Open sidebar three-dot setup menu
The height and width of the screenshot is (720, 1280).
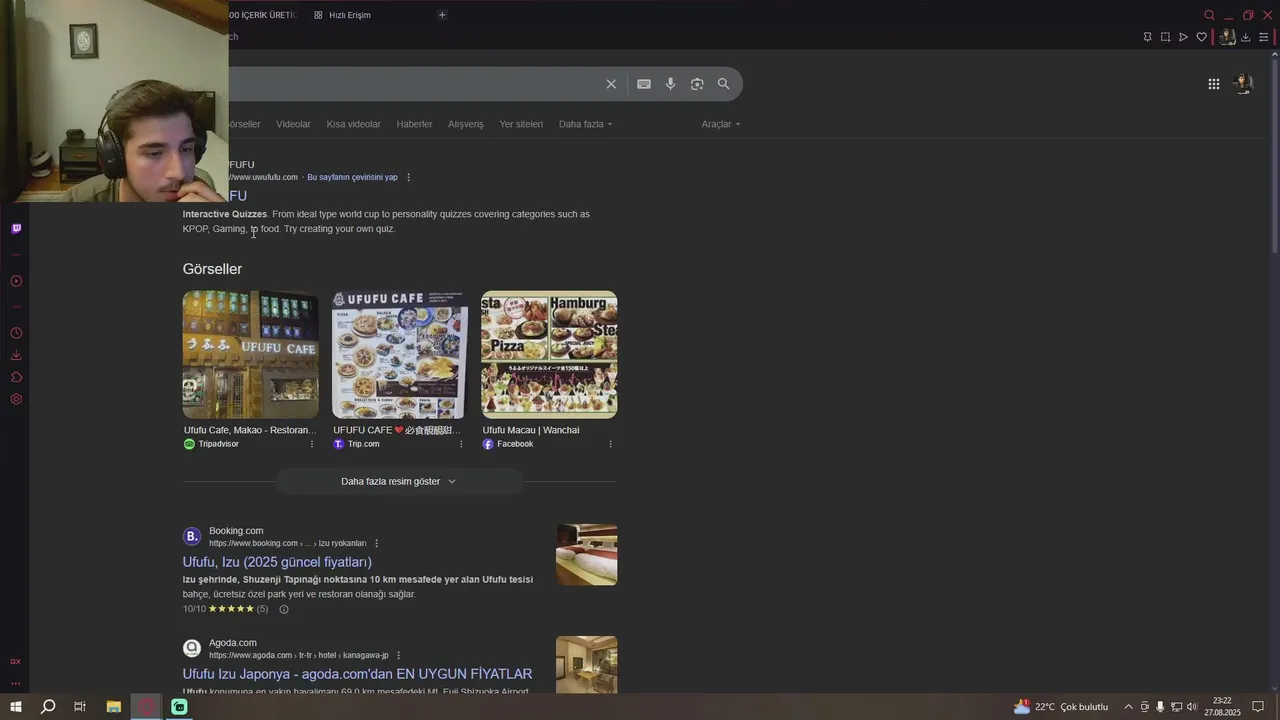(15, 683)
